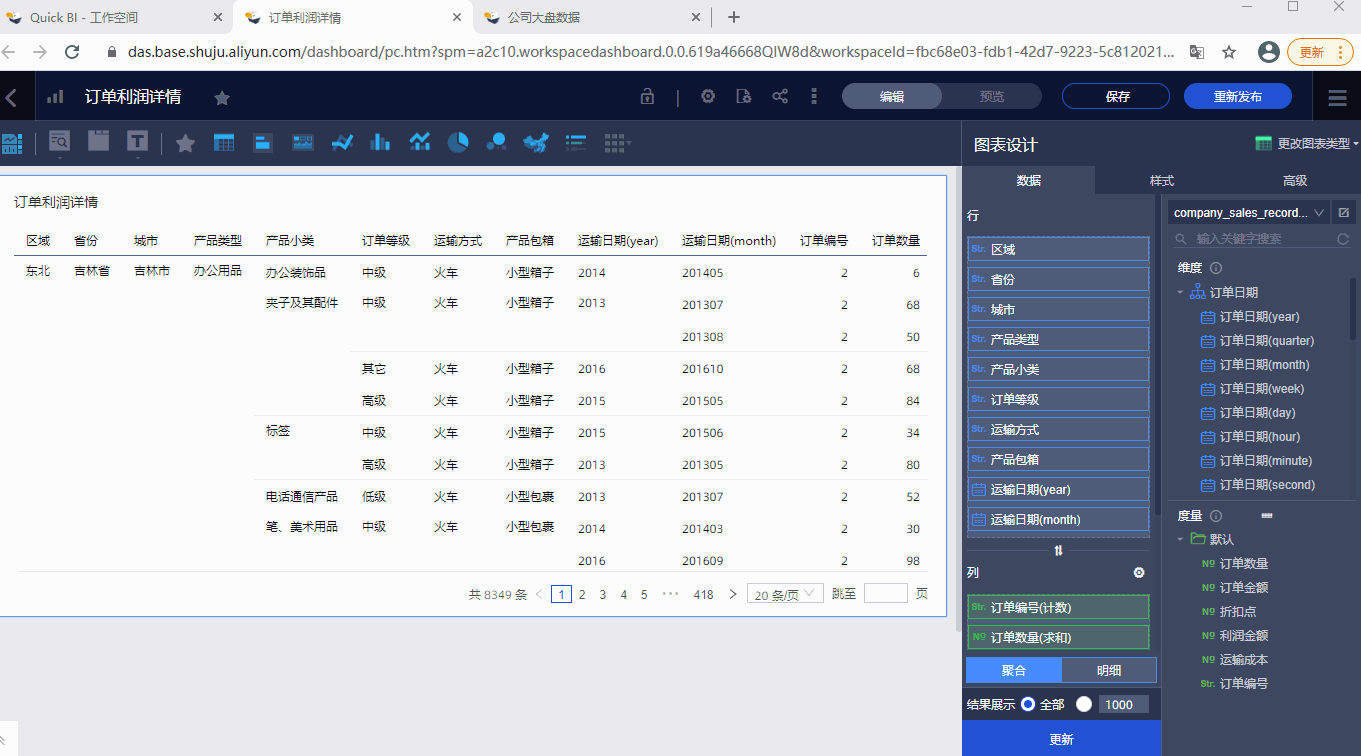Click the info icon next to 度量
This screenshot has height=756, width=1361.
[x=1216, y=516]
